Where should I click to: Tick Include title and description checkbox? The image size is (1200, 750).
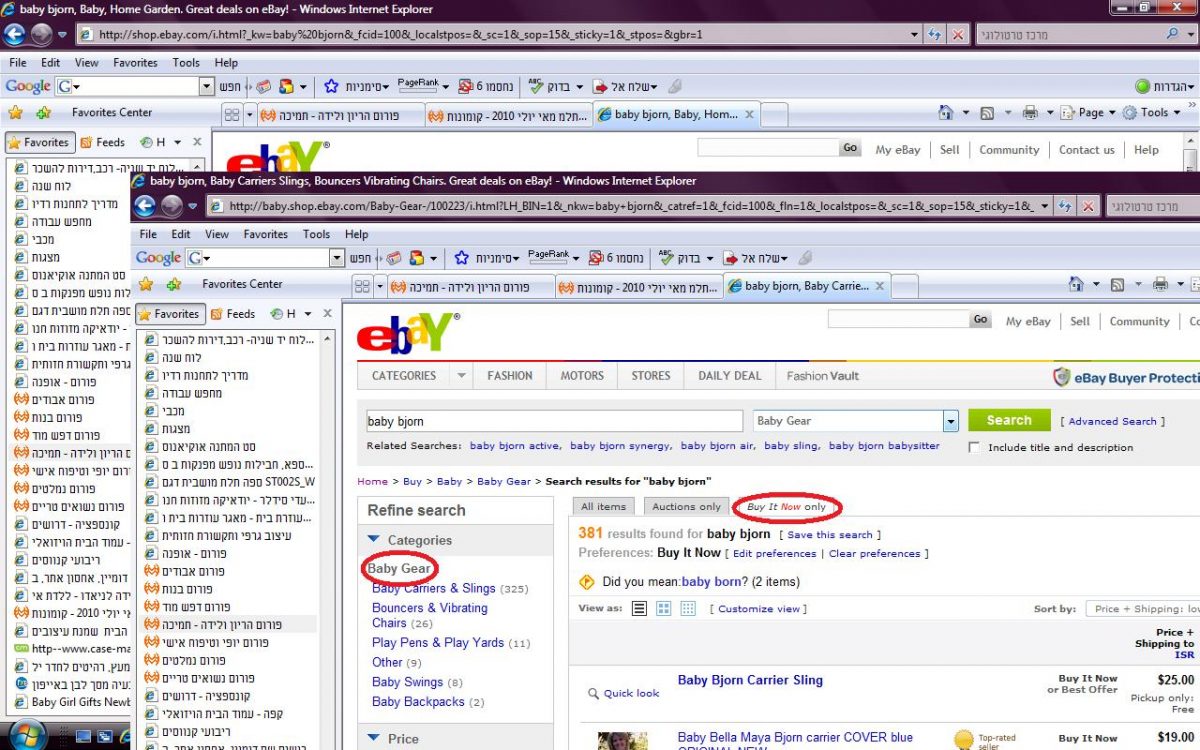(x=974, y=447)
